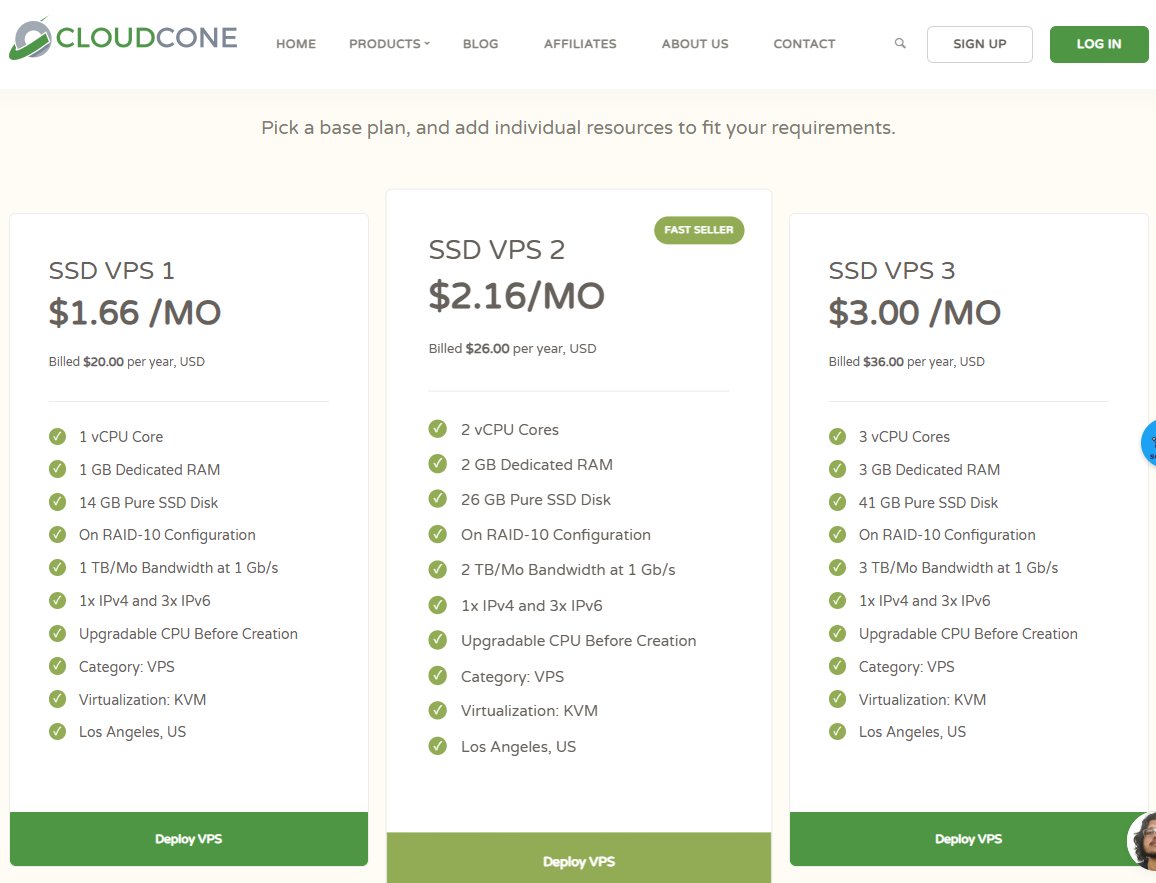Click '41 GB Pure SSD Disk' text
This screenshot has width=1156, height=883.
(x=928, y=503)
